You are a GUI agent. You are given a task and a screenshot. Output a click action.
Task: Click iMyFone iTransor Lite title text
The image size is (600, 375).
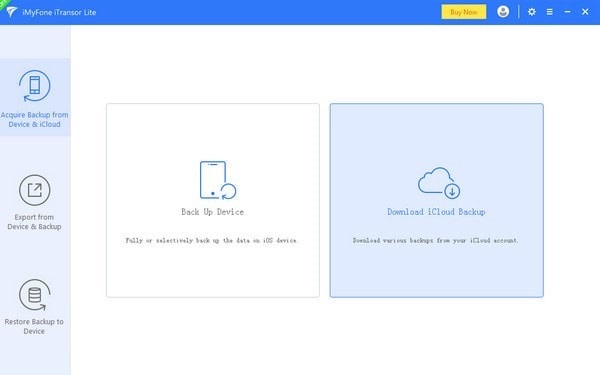[x=59, y=12]
